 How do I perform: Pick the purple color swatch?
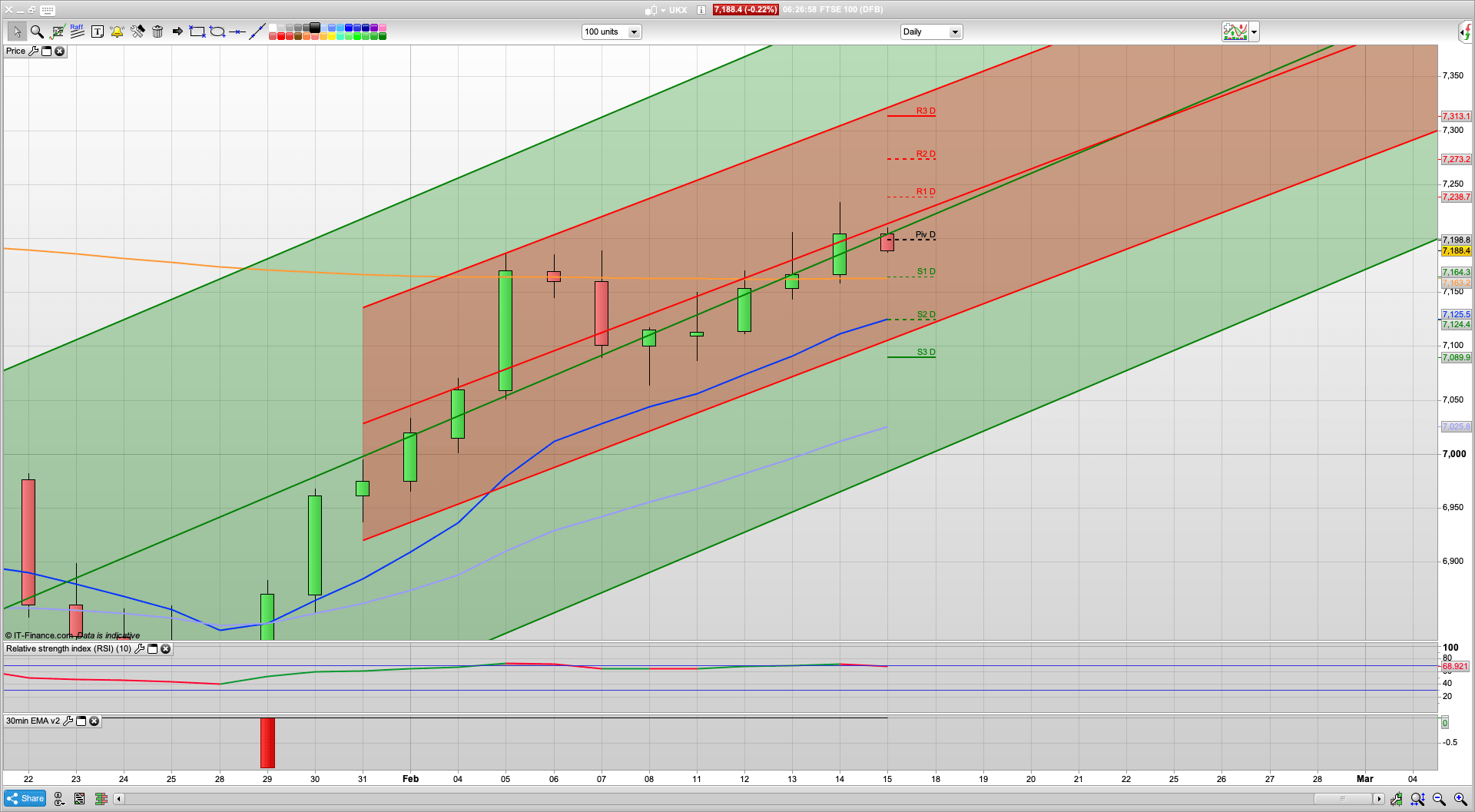[374, 28]
